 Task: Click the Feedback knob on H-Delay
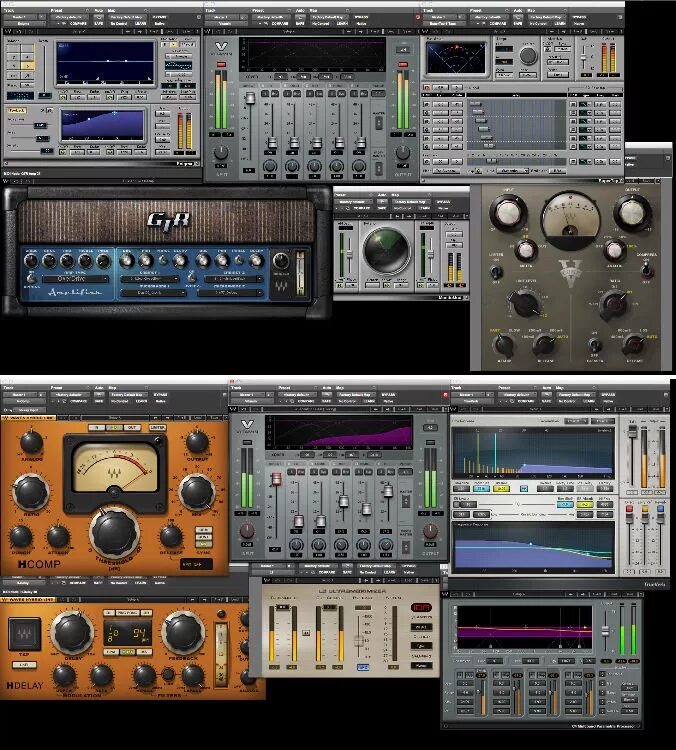pos(183,633)
